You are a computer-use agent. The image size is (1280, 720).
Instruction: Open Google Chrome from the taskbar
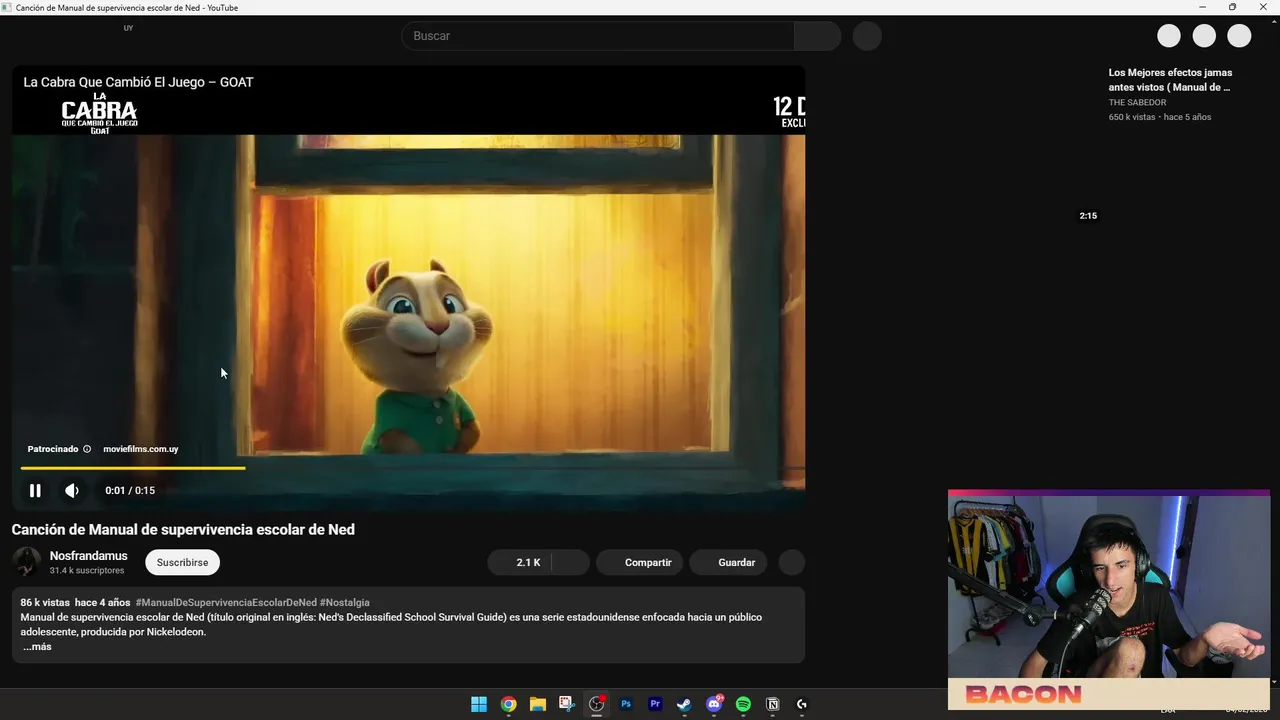[508, 704]
